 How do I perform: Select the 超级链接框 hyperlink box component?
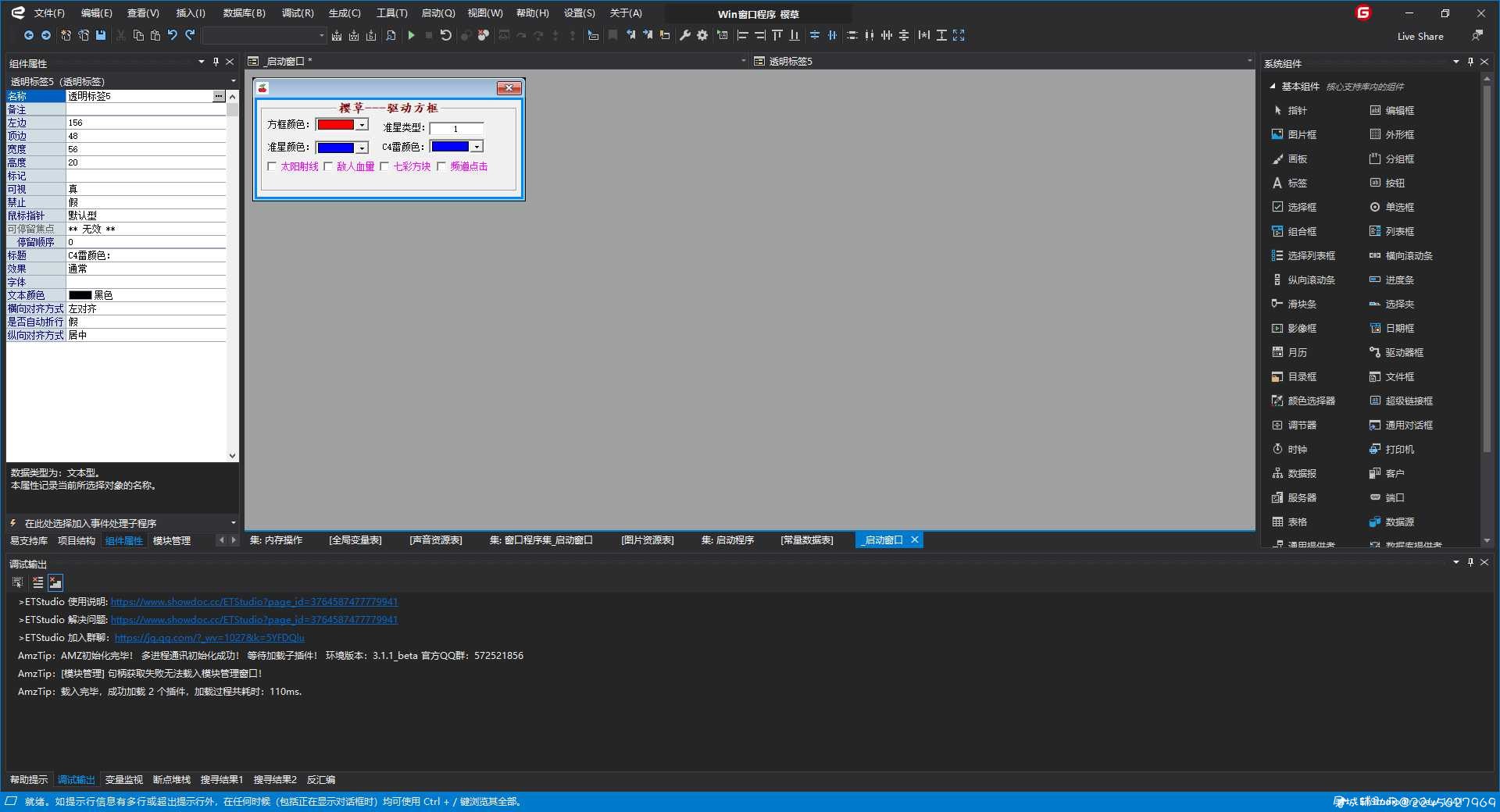[1402, 401]
